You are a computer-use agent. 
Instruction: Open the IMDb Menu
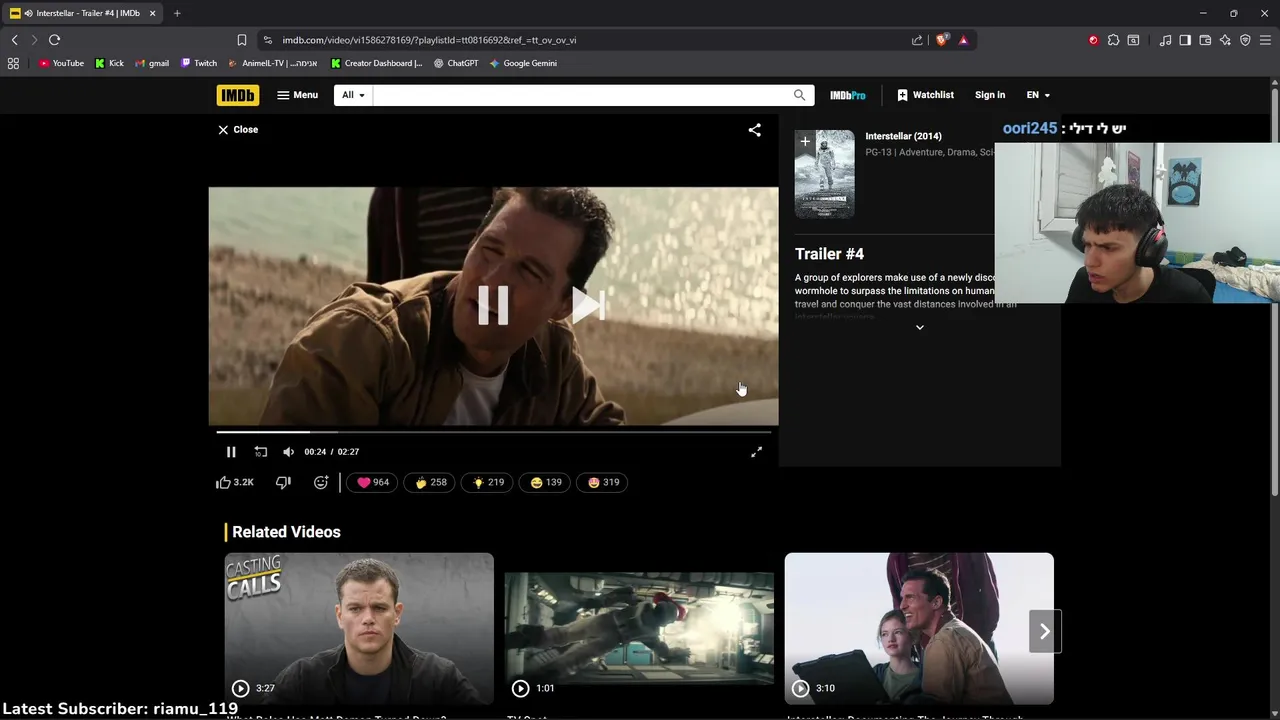[297, 95]
